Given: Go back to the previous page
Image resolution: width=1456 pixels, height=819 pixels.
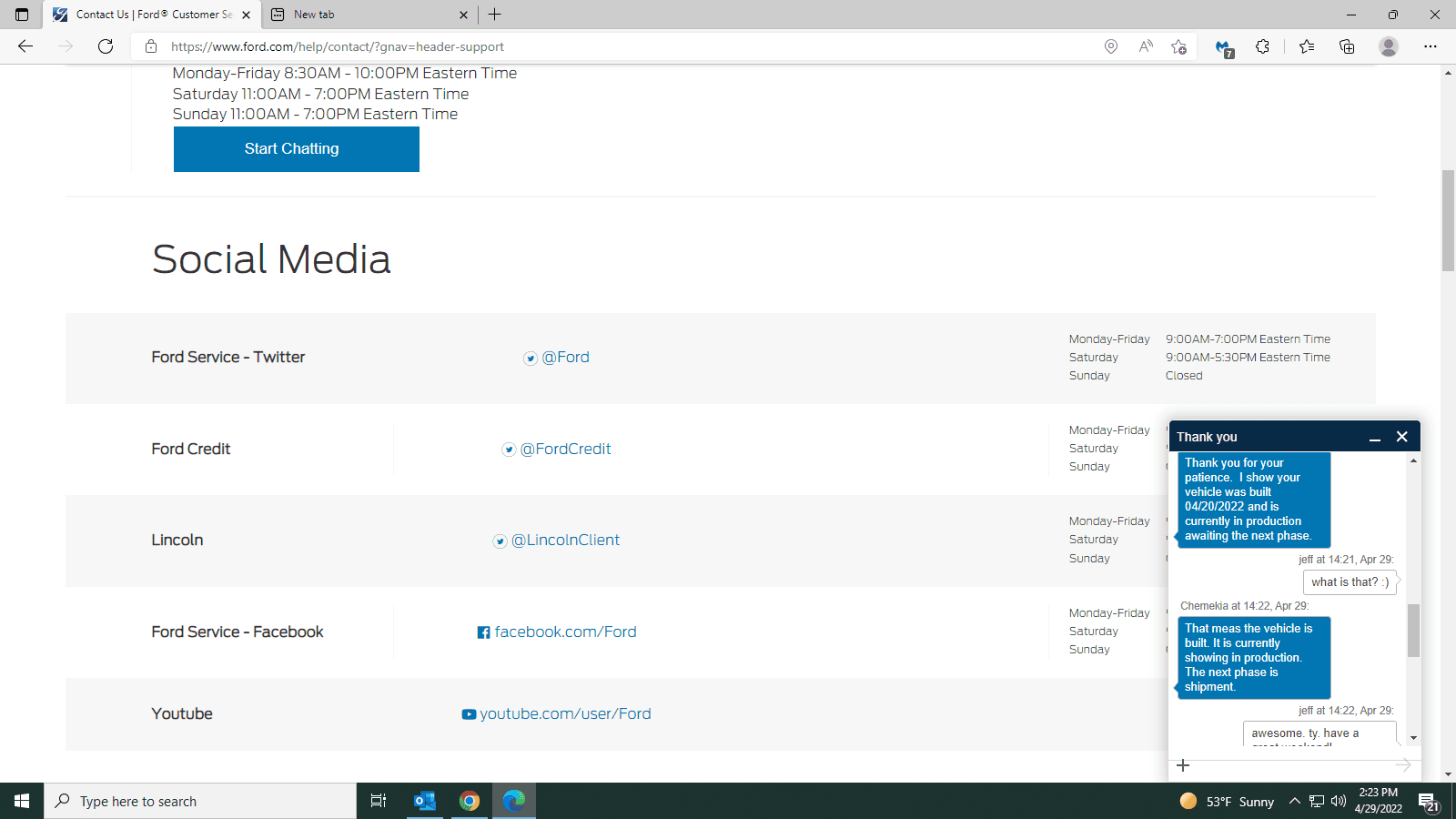Looking at the screenshot, I should point(25,46).
